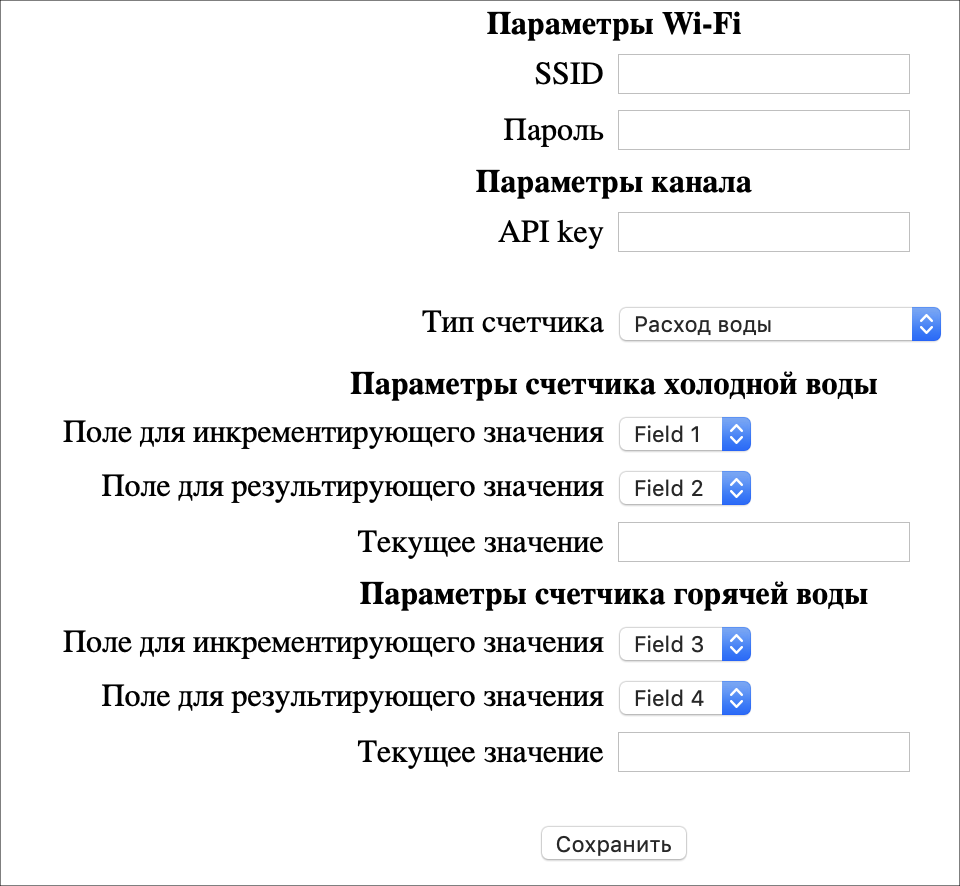This screenshot has width=960, height=886.
Task: Click the API key label
Action: click(x=550, y=232)
